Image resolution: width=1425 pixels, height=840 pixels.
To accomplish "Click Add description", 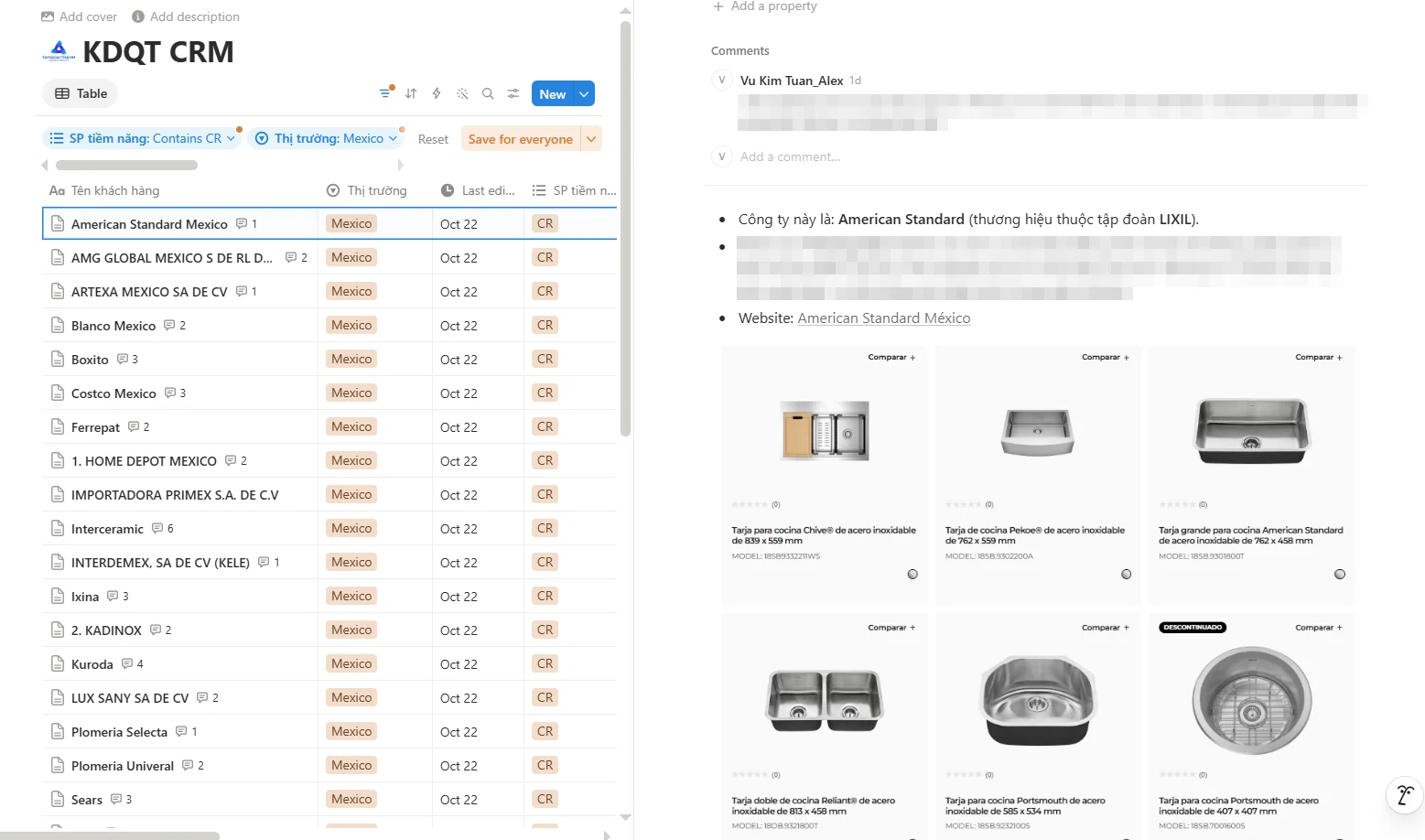I will [186, 16].
